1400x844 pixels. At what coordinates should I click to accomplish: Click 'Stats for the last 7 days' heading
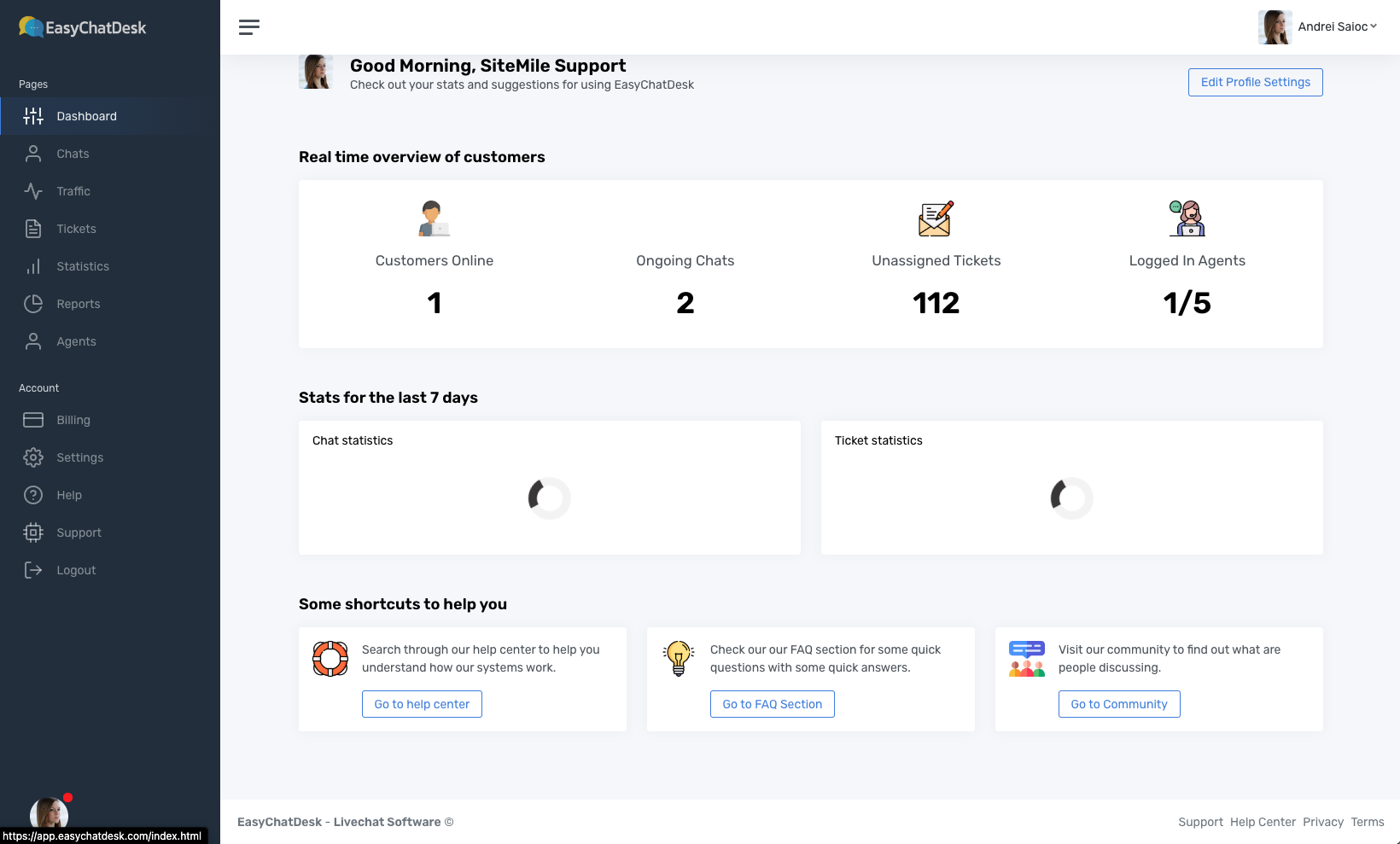point(388,398)
